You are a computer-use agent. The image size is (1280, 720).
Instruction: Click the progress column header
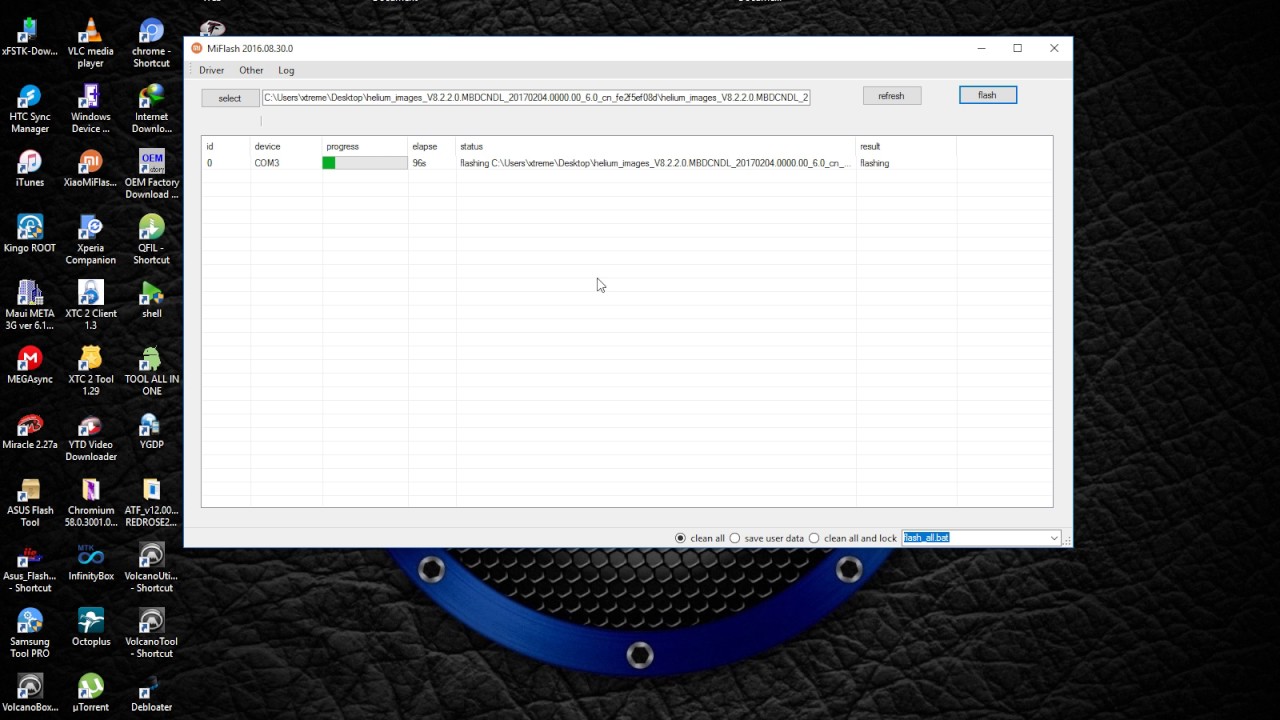[x=365, y=146]
